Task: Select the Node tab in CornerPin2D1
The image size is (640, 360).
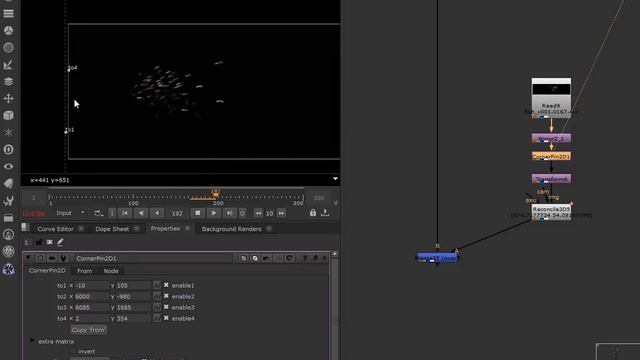Action: click(111, 271)
